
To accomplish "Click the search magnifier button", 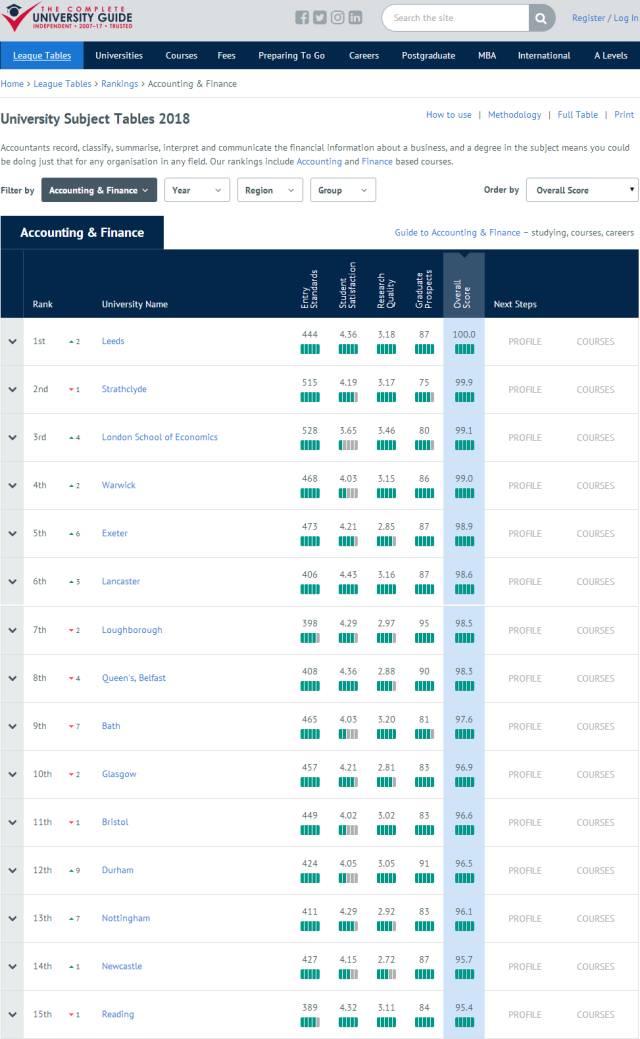I will pos(541,18).
